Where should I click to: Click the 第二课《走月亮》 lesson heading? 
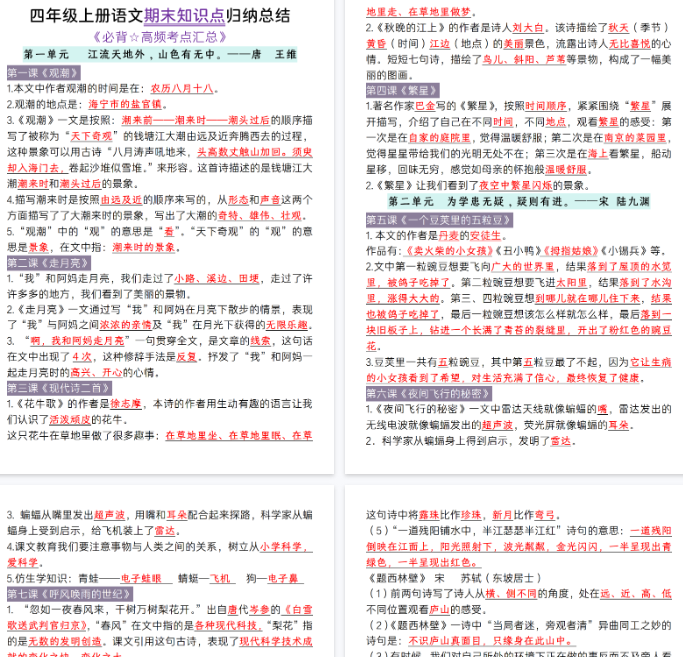click(49, 263)
